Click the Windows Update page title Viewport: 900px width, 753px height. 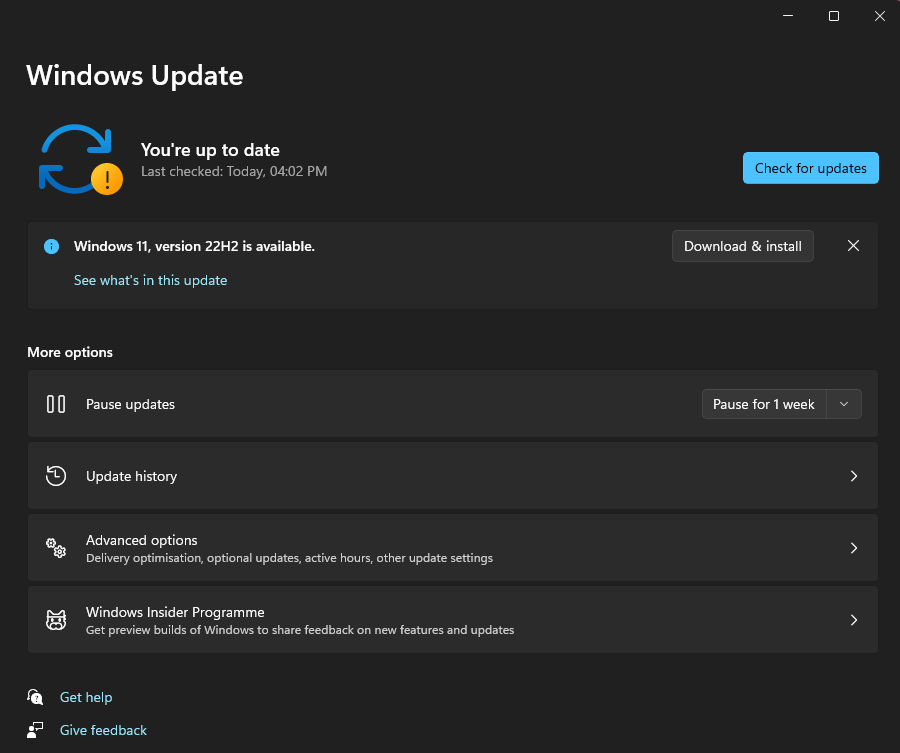[135, 75]
